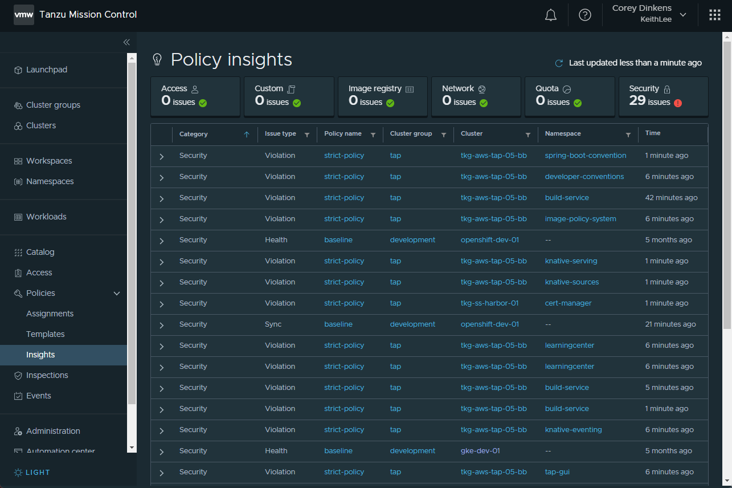Expand the openshift-dev-01 Health row
732x488 pixels.
162,241
